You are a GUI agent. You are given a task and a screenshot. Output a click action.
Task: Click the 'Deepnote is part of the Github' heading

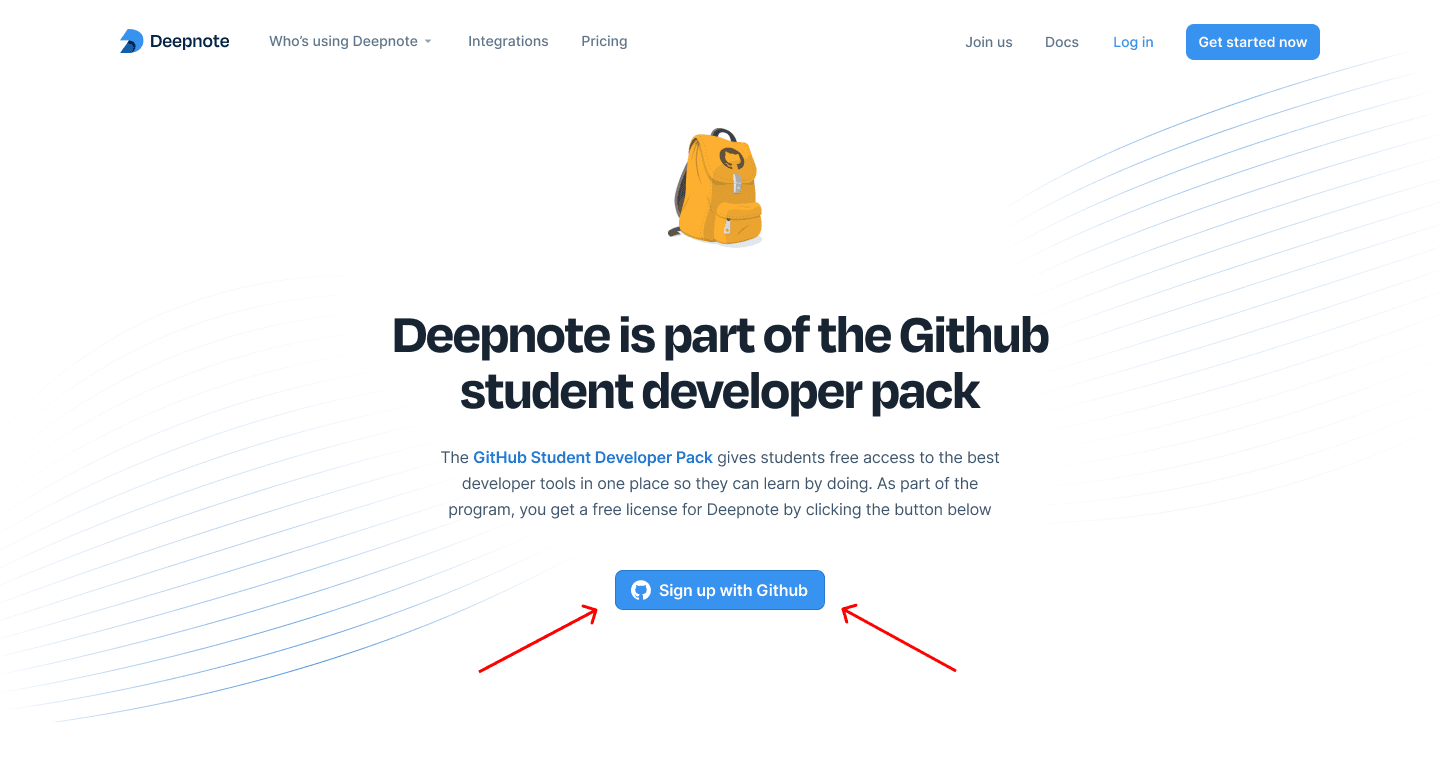pos(720,335)
